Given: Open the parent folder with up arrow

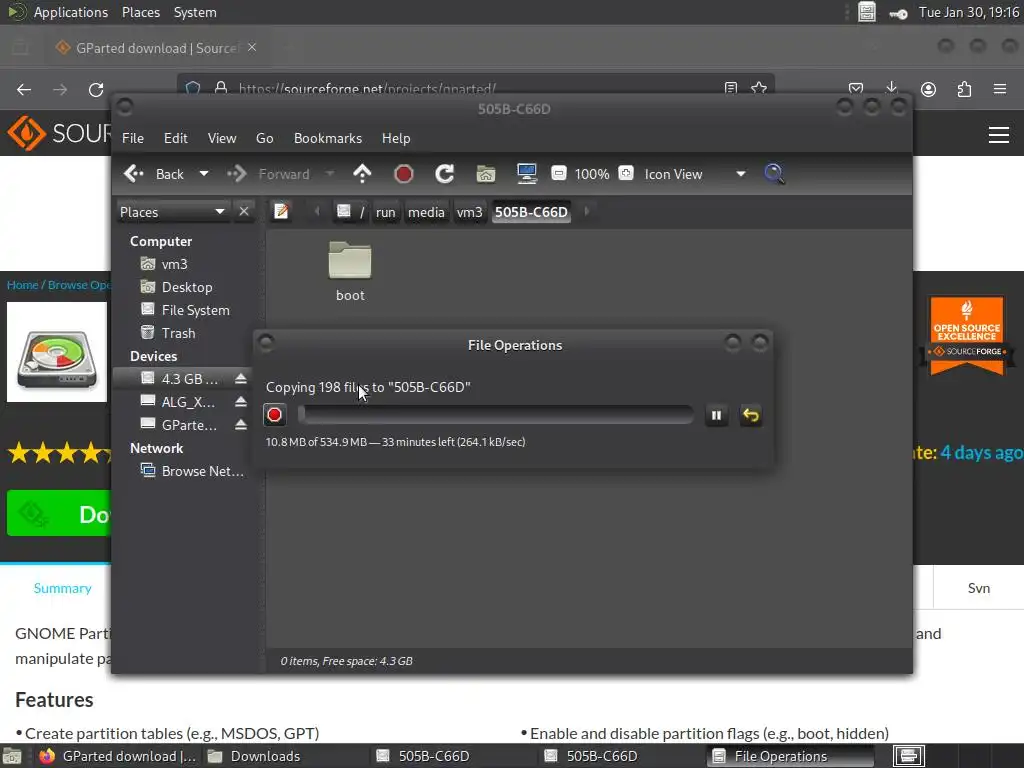Looking at the screenshot, I should [362, 174].
